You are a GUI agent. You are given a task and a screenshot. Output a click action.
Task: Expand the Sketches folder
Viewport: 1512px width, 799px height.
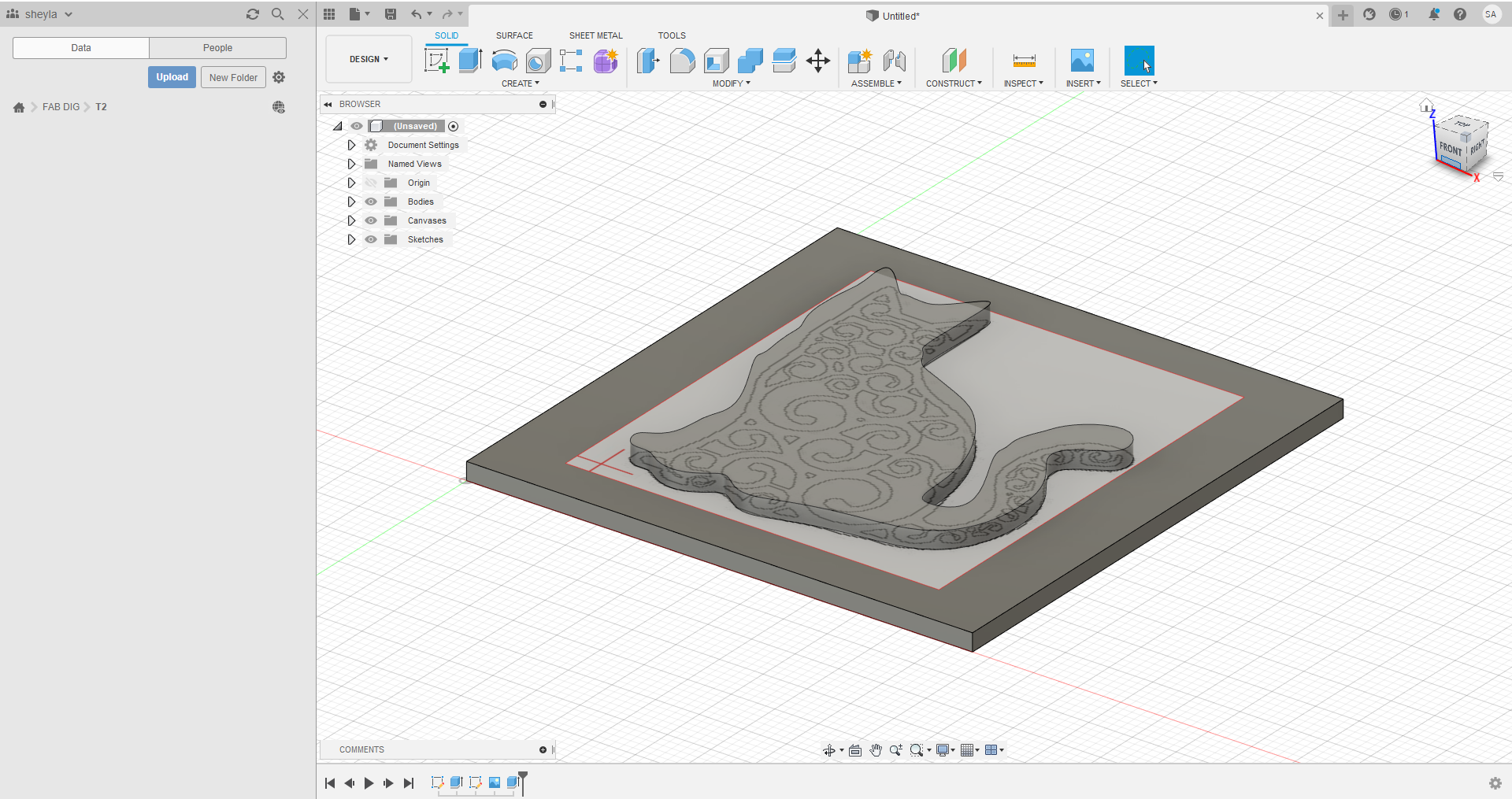pos(351,239)
